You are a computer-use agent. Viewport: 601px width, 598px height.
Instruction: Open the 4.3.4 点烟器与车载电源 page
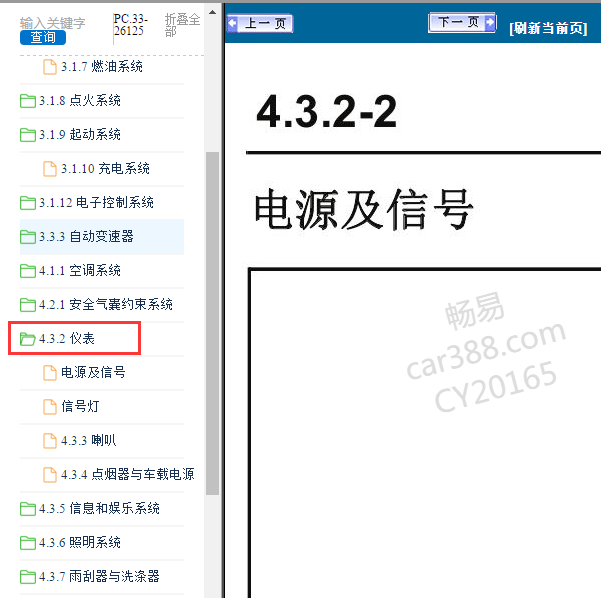pyautogui.click(x=128, y=475)
